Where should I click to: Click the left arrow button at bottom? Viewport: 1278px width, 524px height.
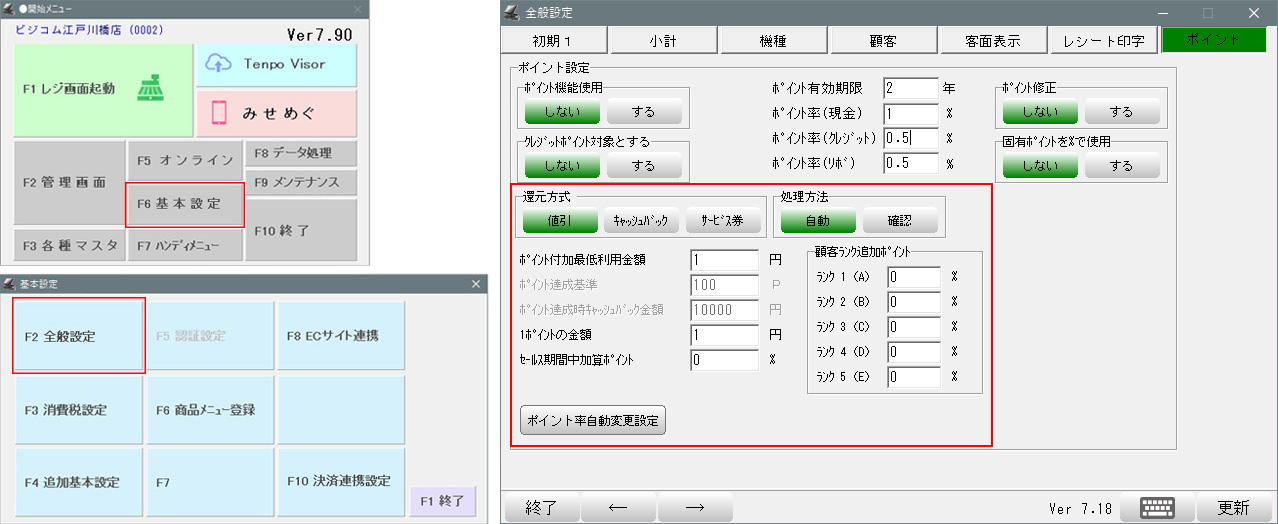coord(618,507)
